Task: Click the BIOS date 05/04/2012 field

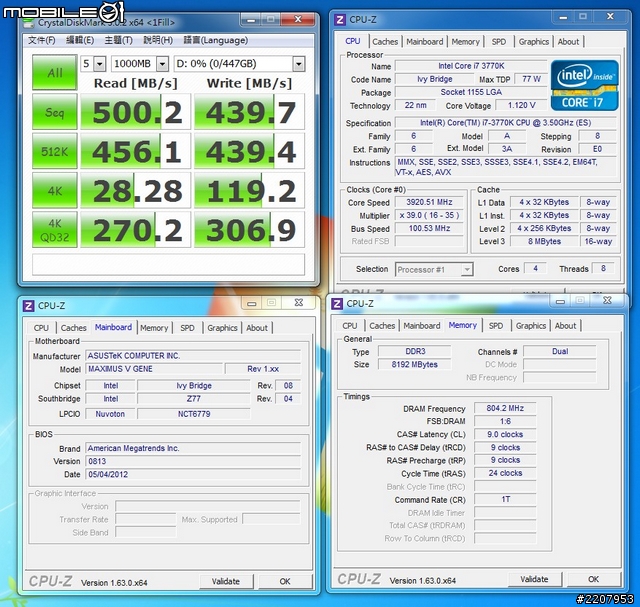Action: pyautogui.click(x=193, y=474)
